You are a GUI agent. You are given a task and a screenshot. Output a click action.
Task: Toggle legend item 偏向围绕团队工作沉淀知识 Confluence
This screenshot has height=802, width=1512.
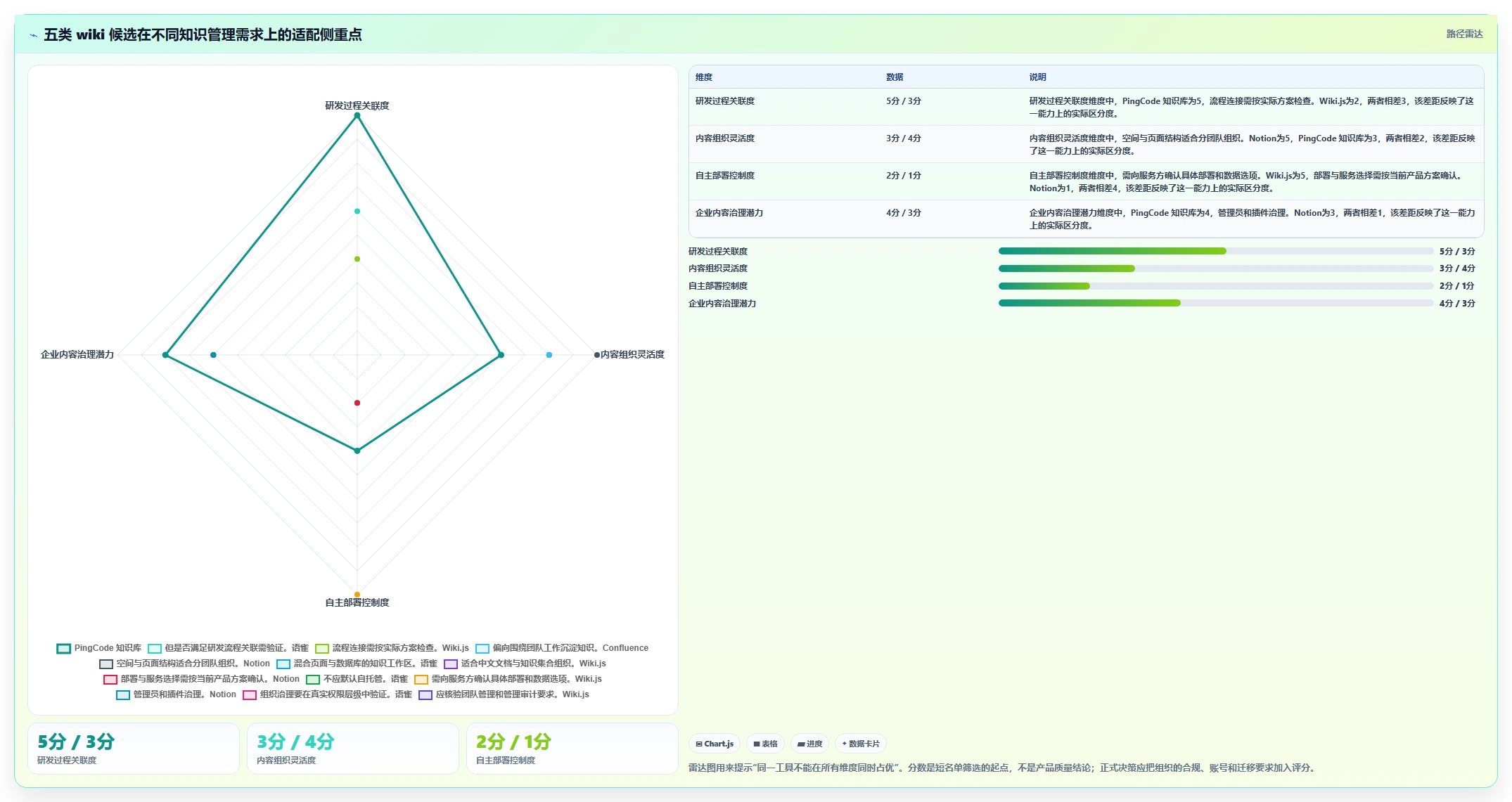[562, 648]
